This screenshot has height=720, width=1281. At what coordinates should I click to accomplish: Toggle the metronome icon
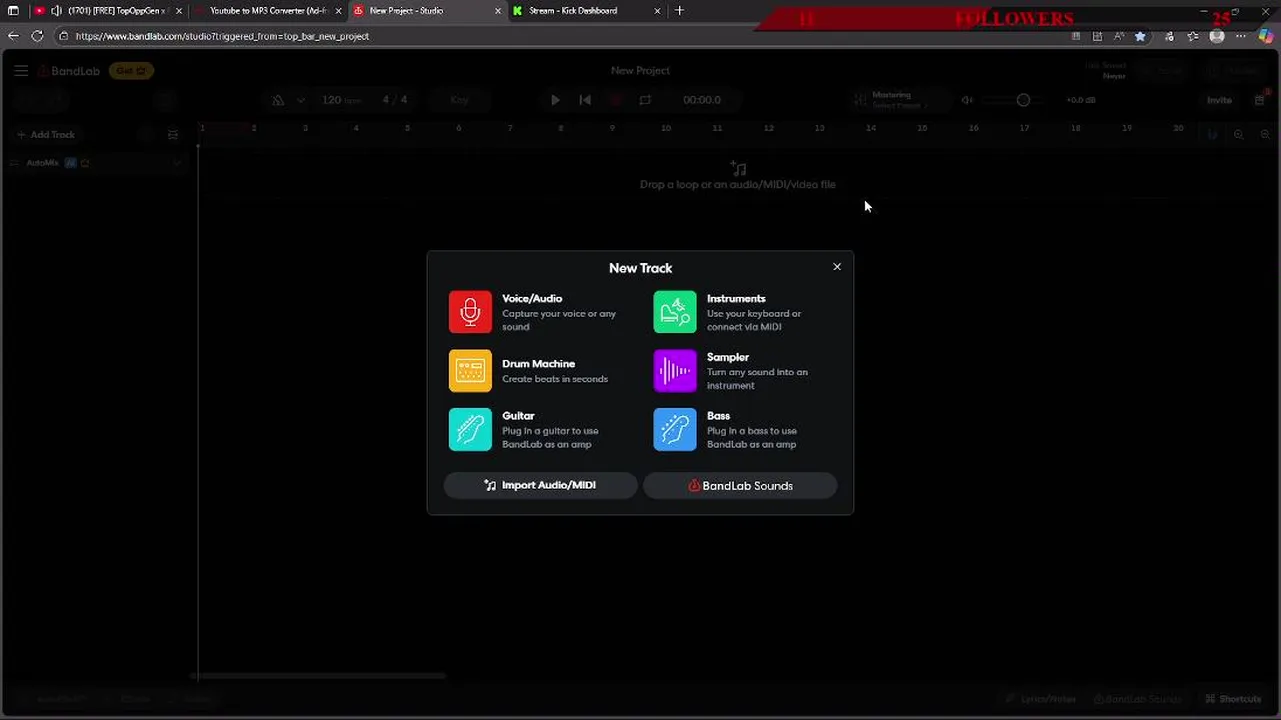pos(278,100)
